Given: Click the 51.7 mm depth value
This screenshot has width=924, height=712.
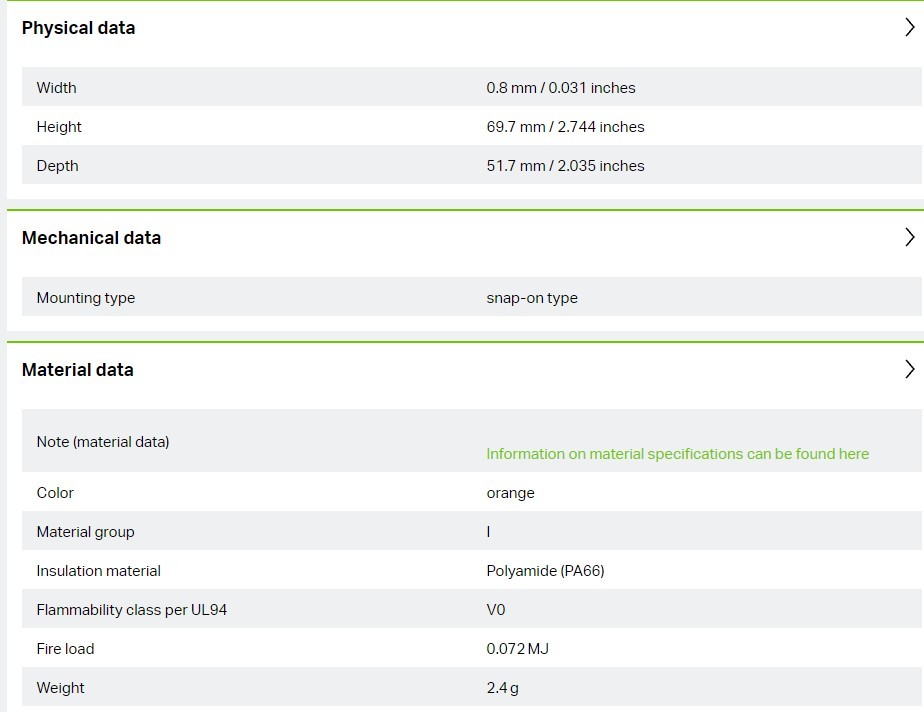Looking at the screenshot, I should (565, 166).
